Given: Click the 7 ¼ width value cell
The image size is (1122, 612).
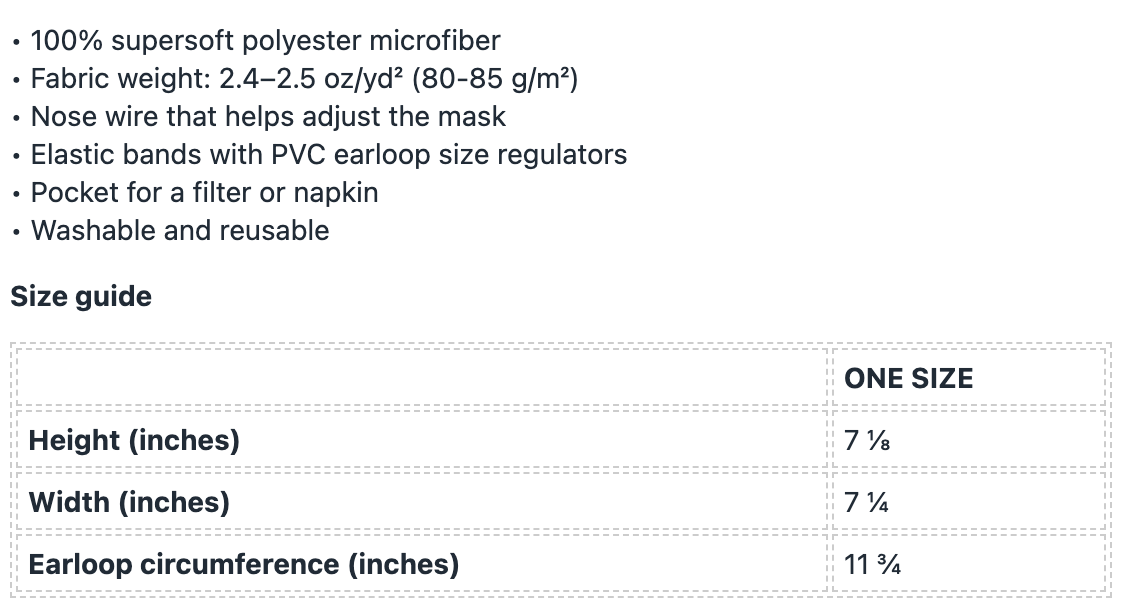Looking at the screenshot, I should pyautogui.click(x=969, y=502).
